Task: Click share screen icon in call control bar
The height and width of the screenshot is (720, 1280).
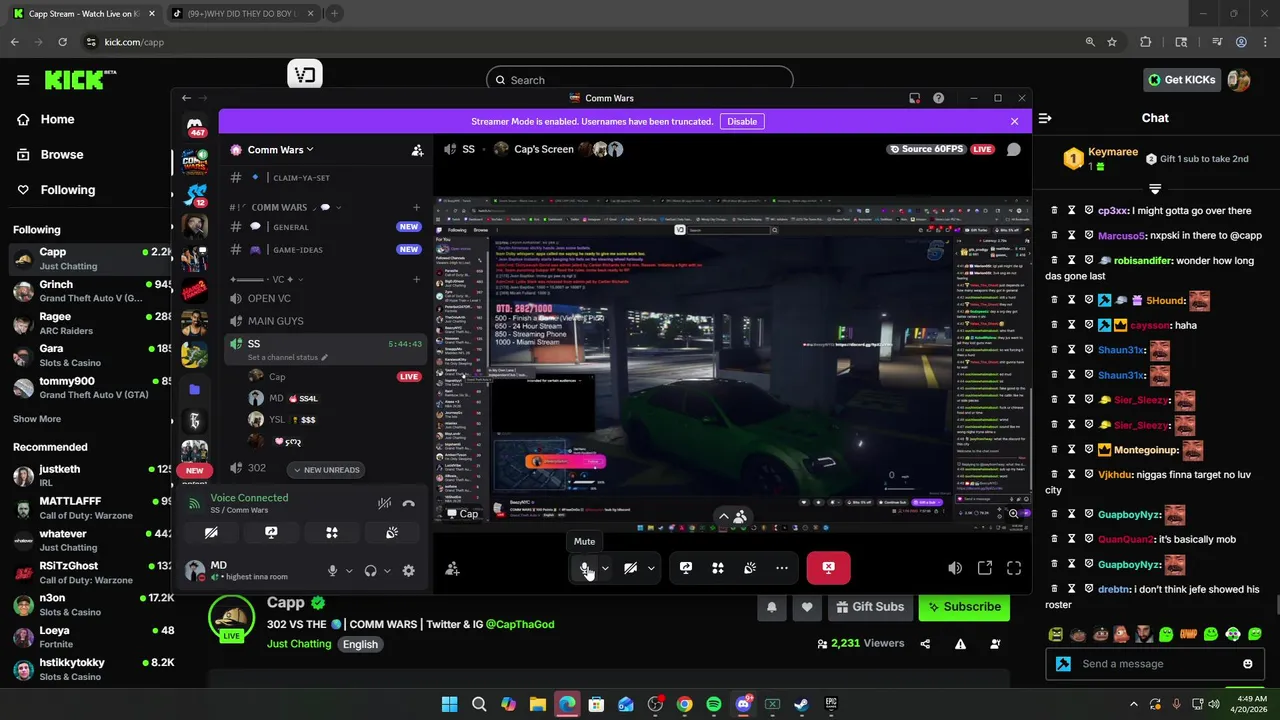Action: pos(686,568)
